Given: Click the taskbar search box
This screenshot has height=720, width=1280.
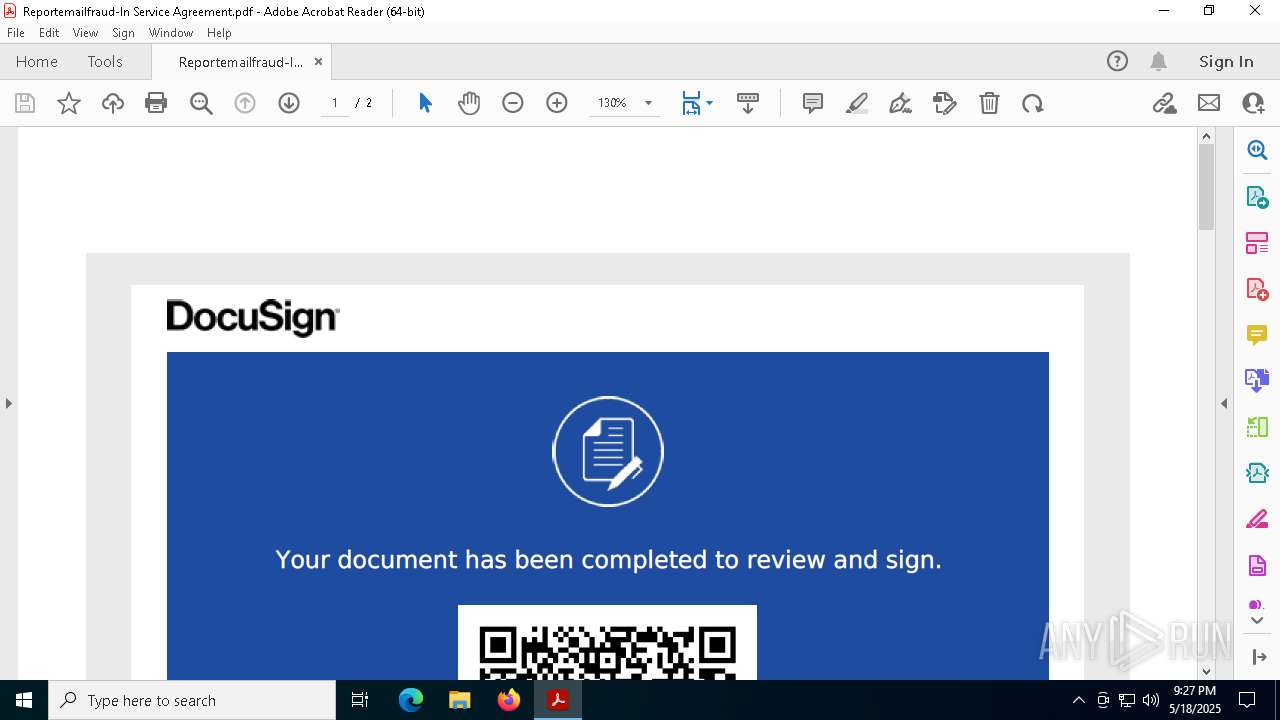Looking at the screenshot, I should coord(192,700).
